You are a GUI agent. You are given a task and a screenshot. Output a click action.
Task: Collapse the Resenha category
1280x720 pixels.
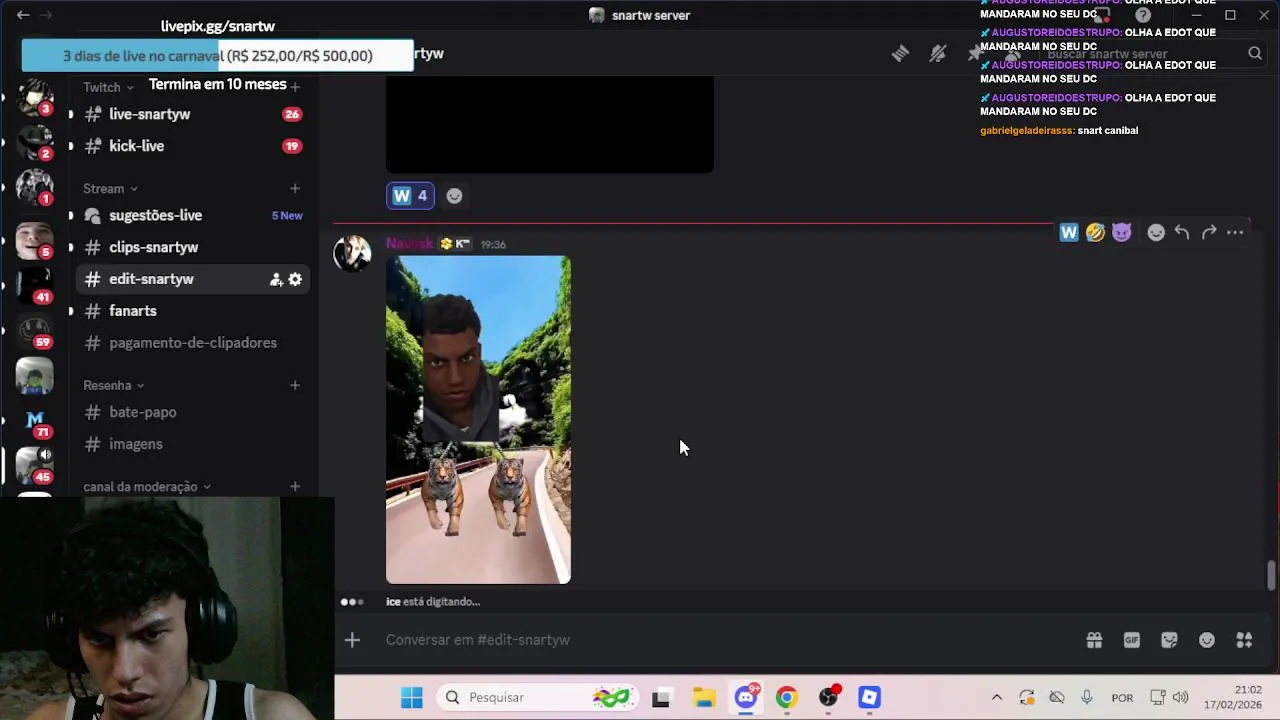113,385
